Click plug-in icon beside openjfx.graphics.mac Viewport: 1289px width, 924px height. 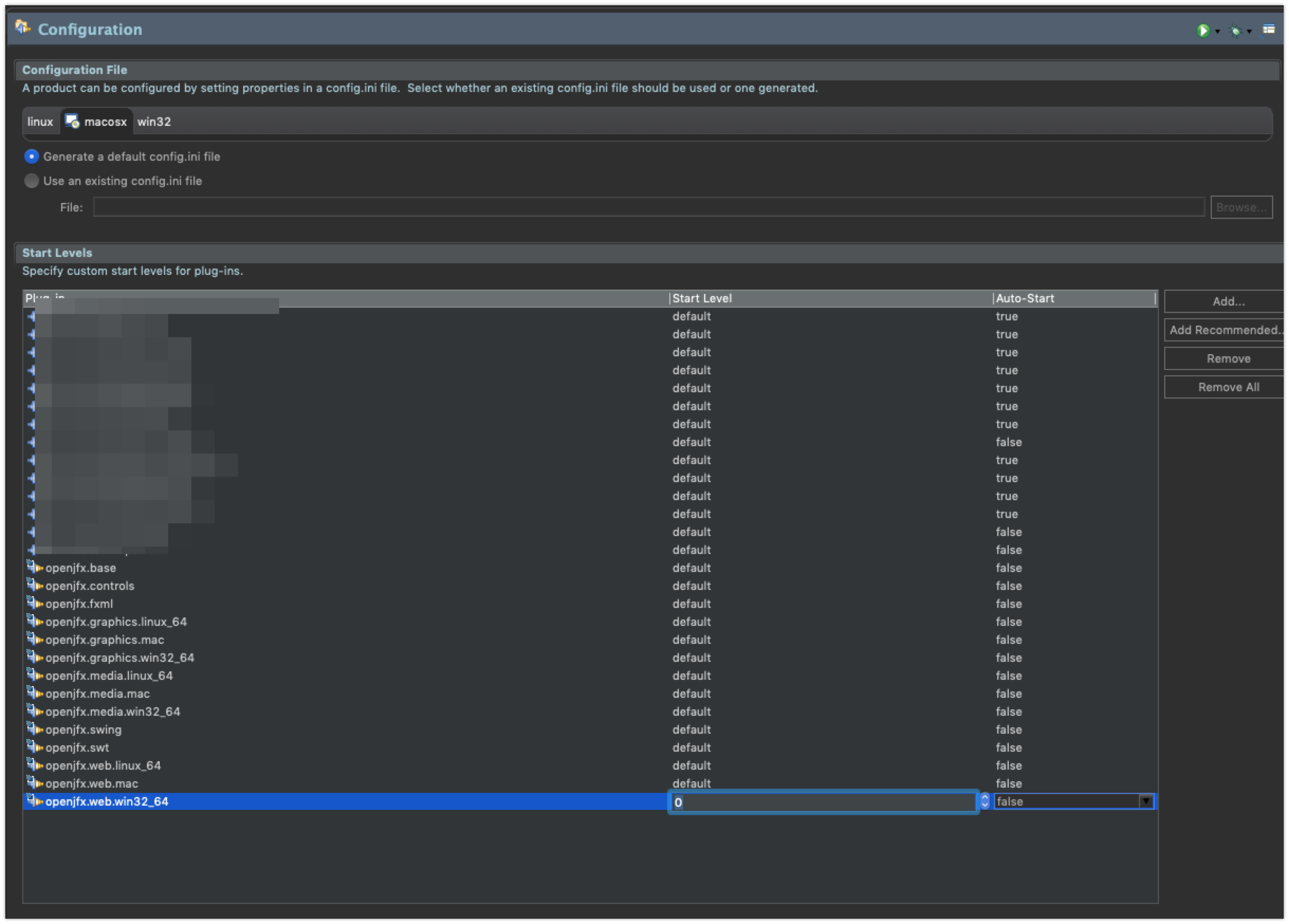pos(35,639)
